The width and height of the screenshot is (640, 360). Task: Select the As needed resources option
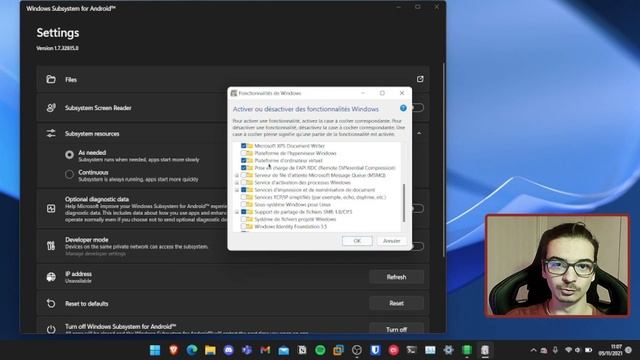click(69, 155)
